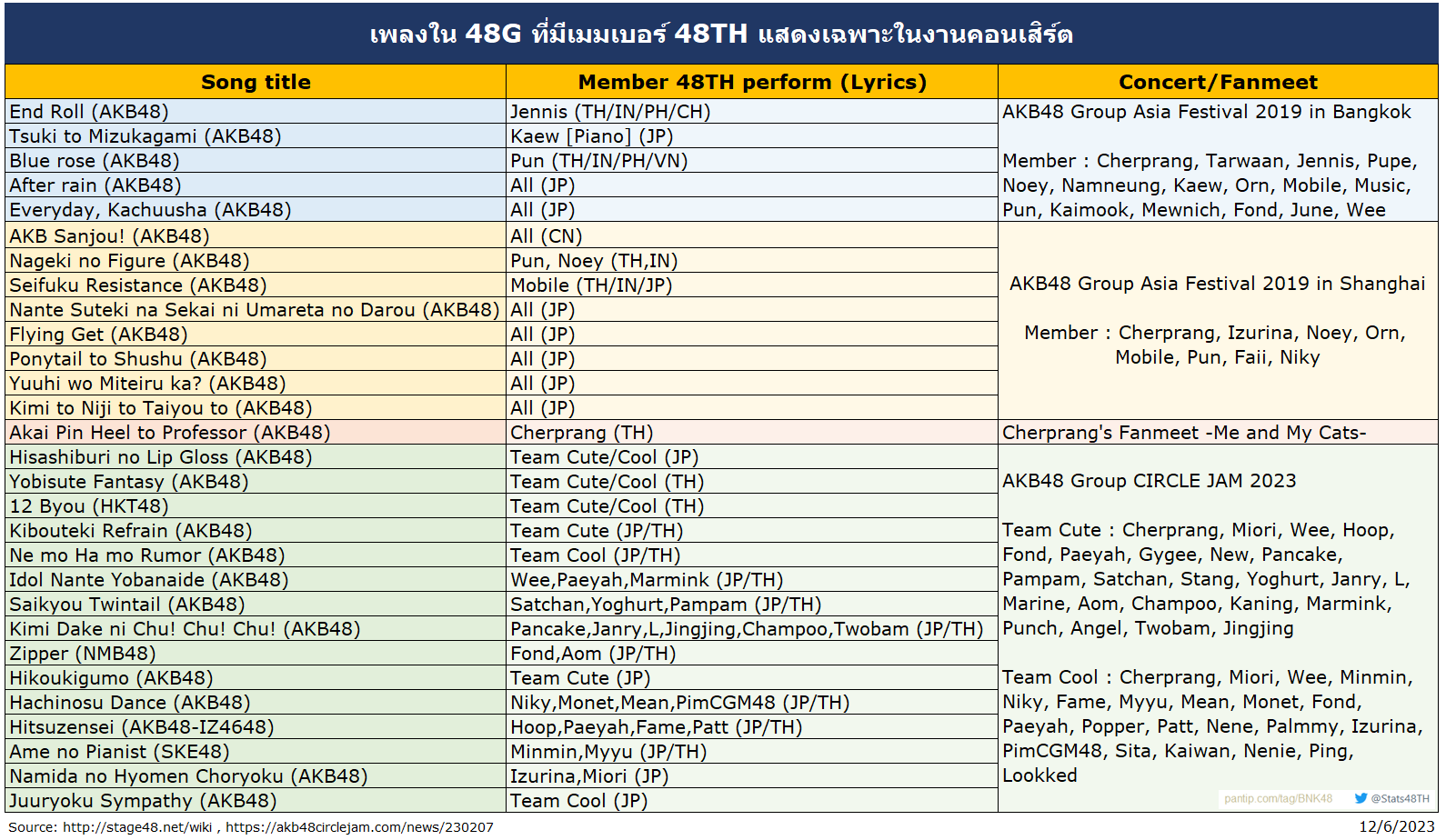This screenshot has height=840, width=1446.
Task: Click the Kaew [Piano] (JP) cell
Action: click(x=752, y=136)
